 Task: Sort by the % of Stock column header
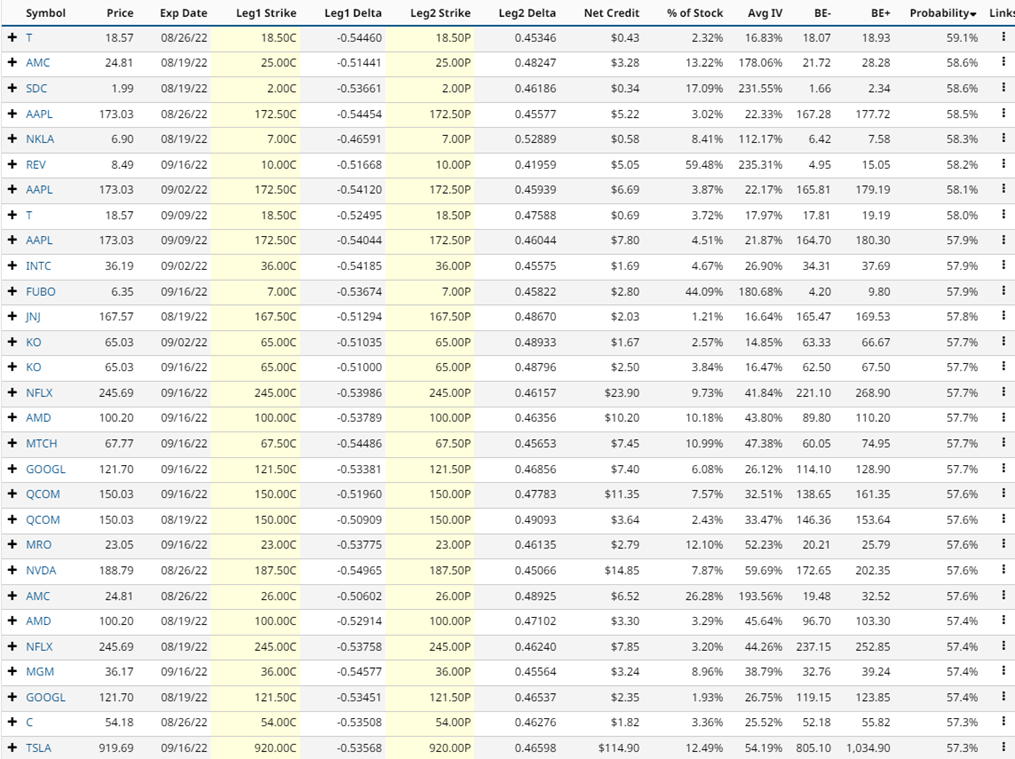click(695, 13)
